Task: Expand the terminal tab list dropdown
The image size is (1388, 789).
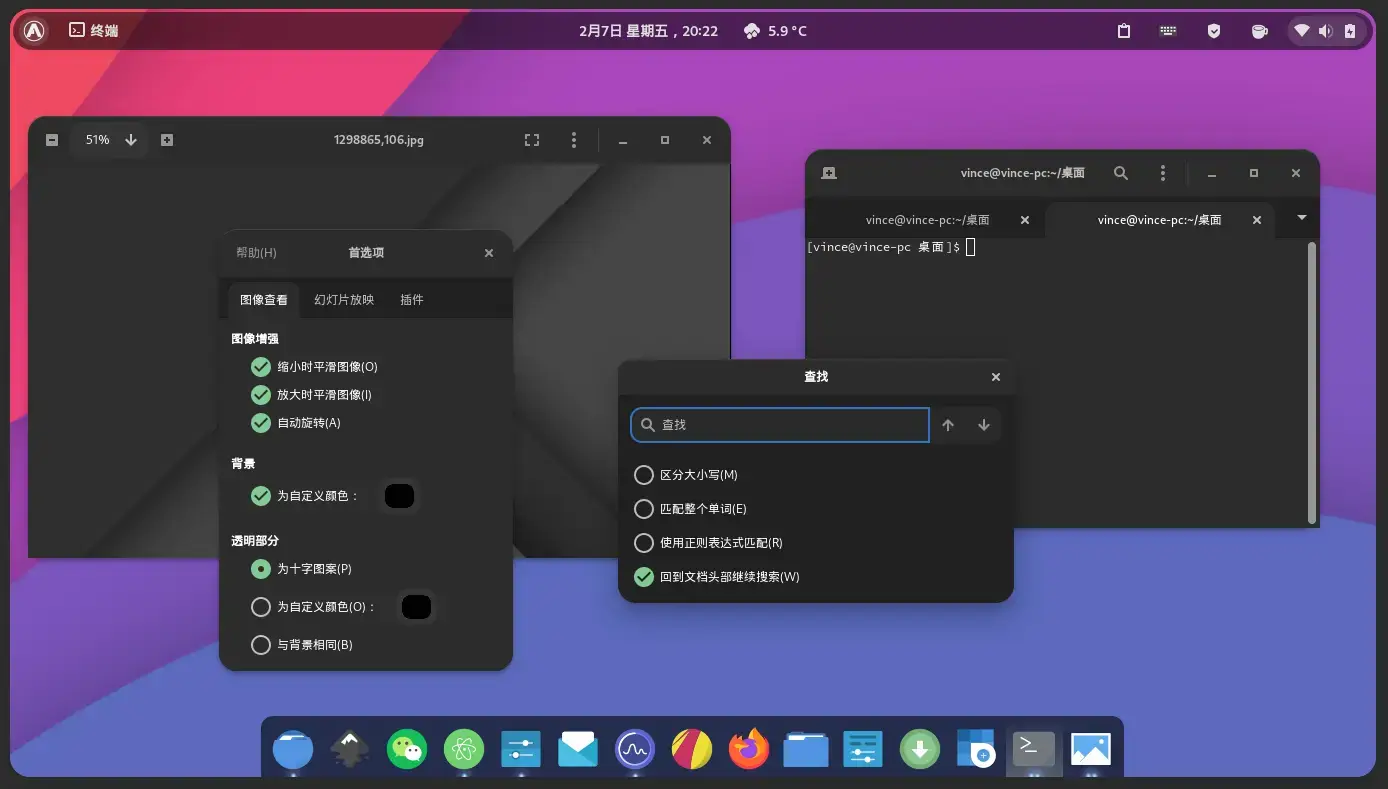Action: coord(1301,219)
